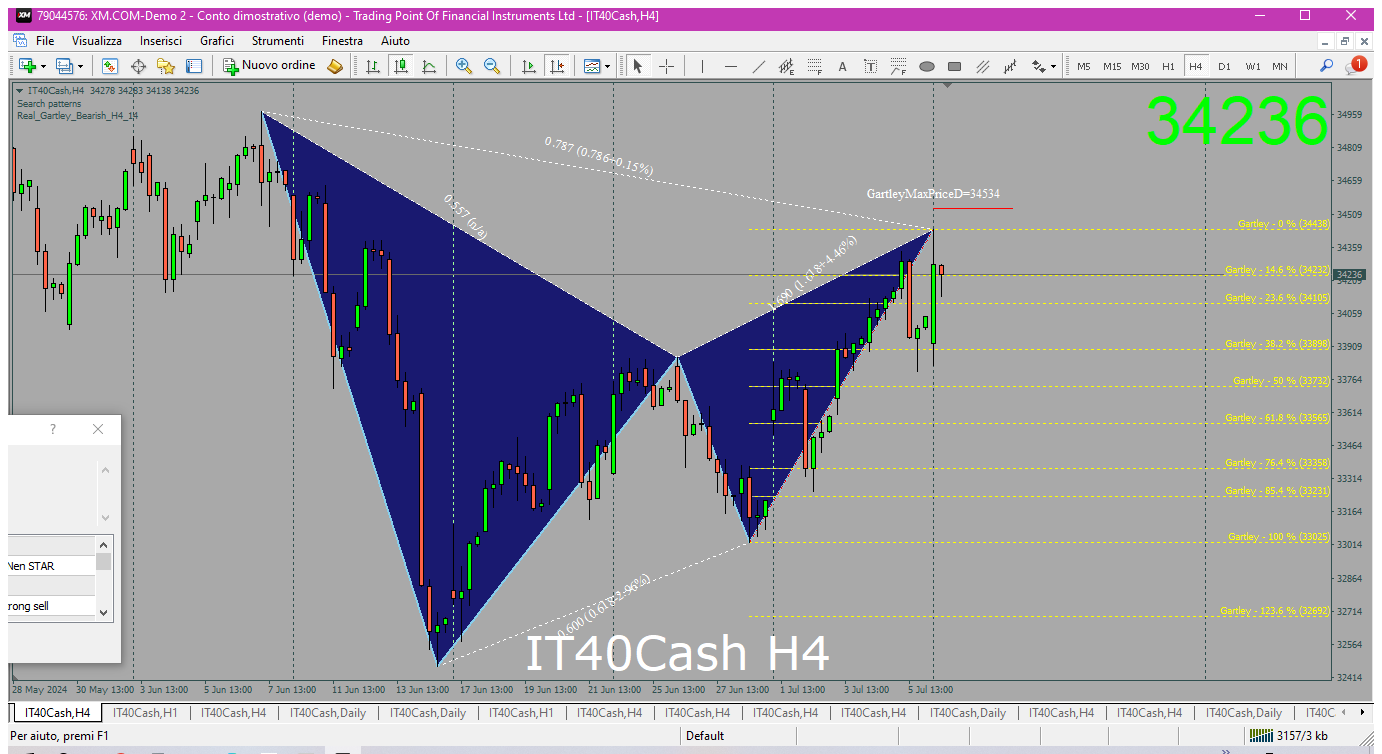Switch chart to bar chart mode
Image resolution: width=1382 pixels, height=754 pixels.
pos(373,66)
